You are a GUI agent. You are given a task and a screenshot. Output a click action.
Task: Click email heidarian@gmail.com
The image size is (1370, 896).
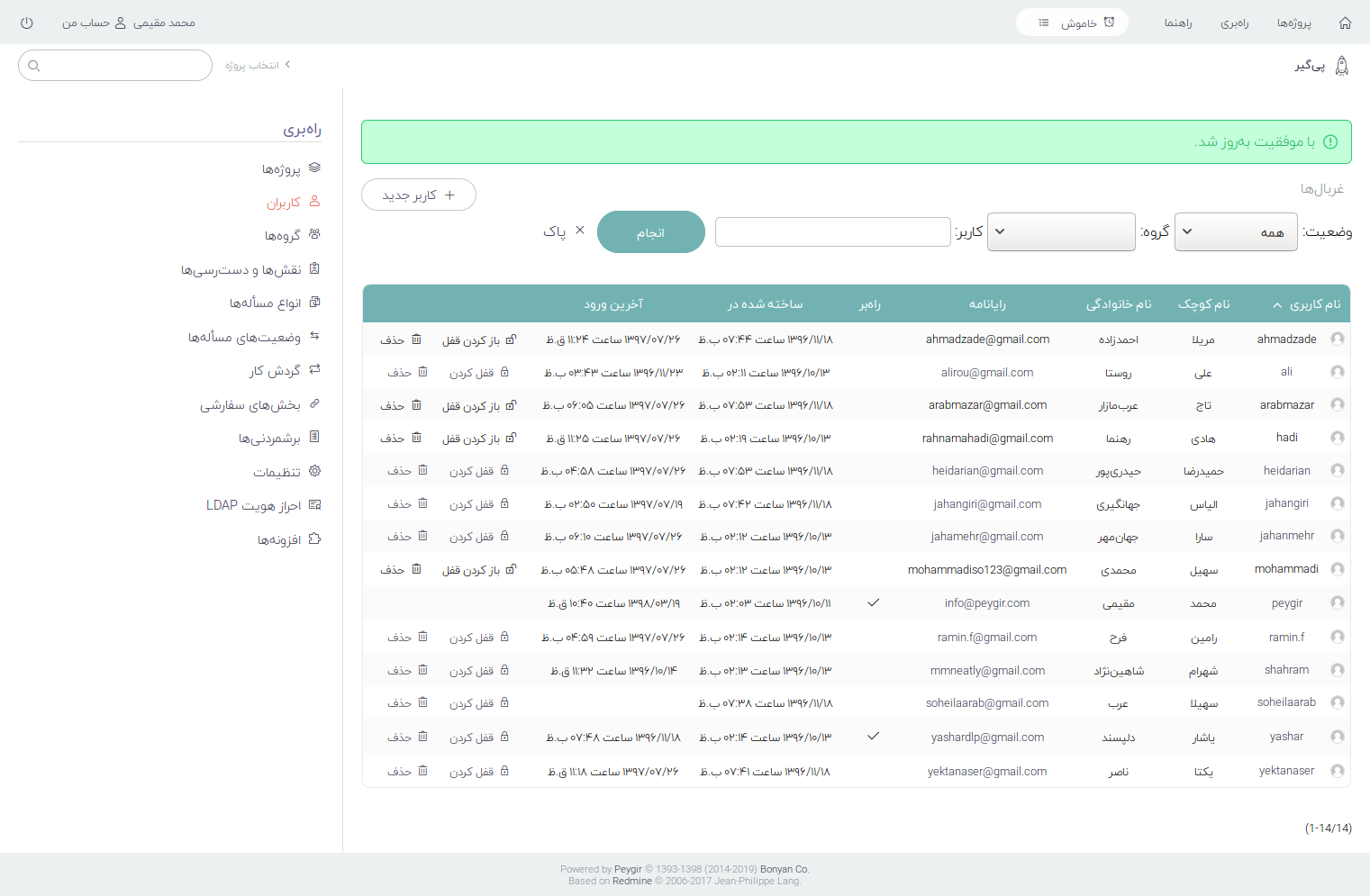(987, 471)
